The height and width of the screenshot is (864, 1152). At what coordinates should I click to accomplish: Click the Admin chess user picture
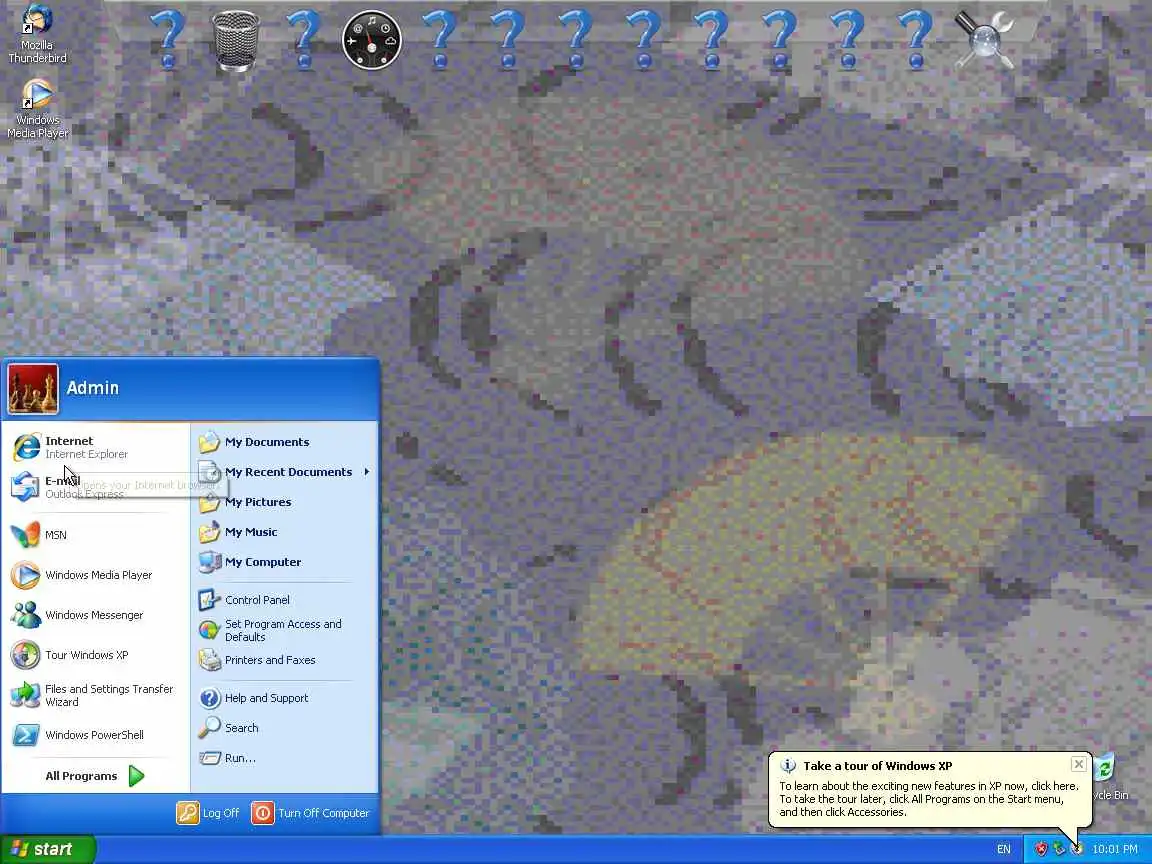pyautogui.click(x=33, y=389)
